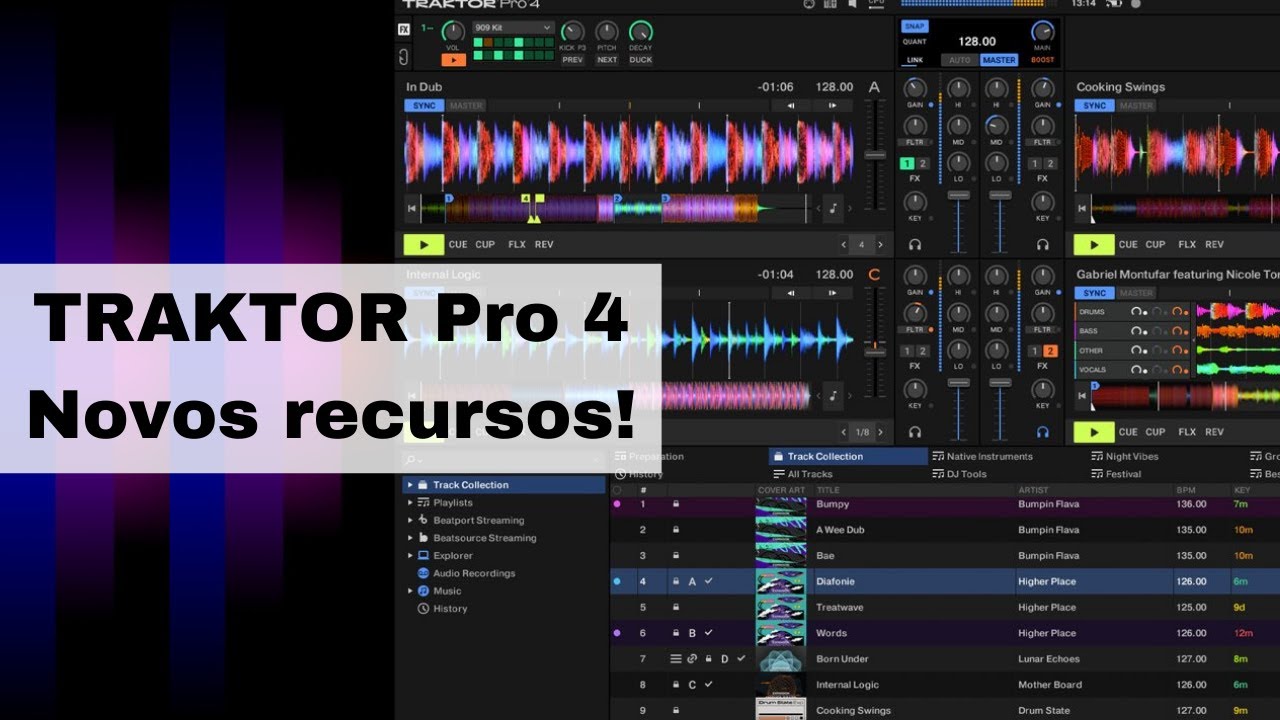
Task: Expand Track Collection tree node
Action: pyautogui.click(x=409, y=485)
